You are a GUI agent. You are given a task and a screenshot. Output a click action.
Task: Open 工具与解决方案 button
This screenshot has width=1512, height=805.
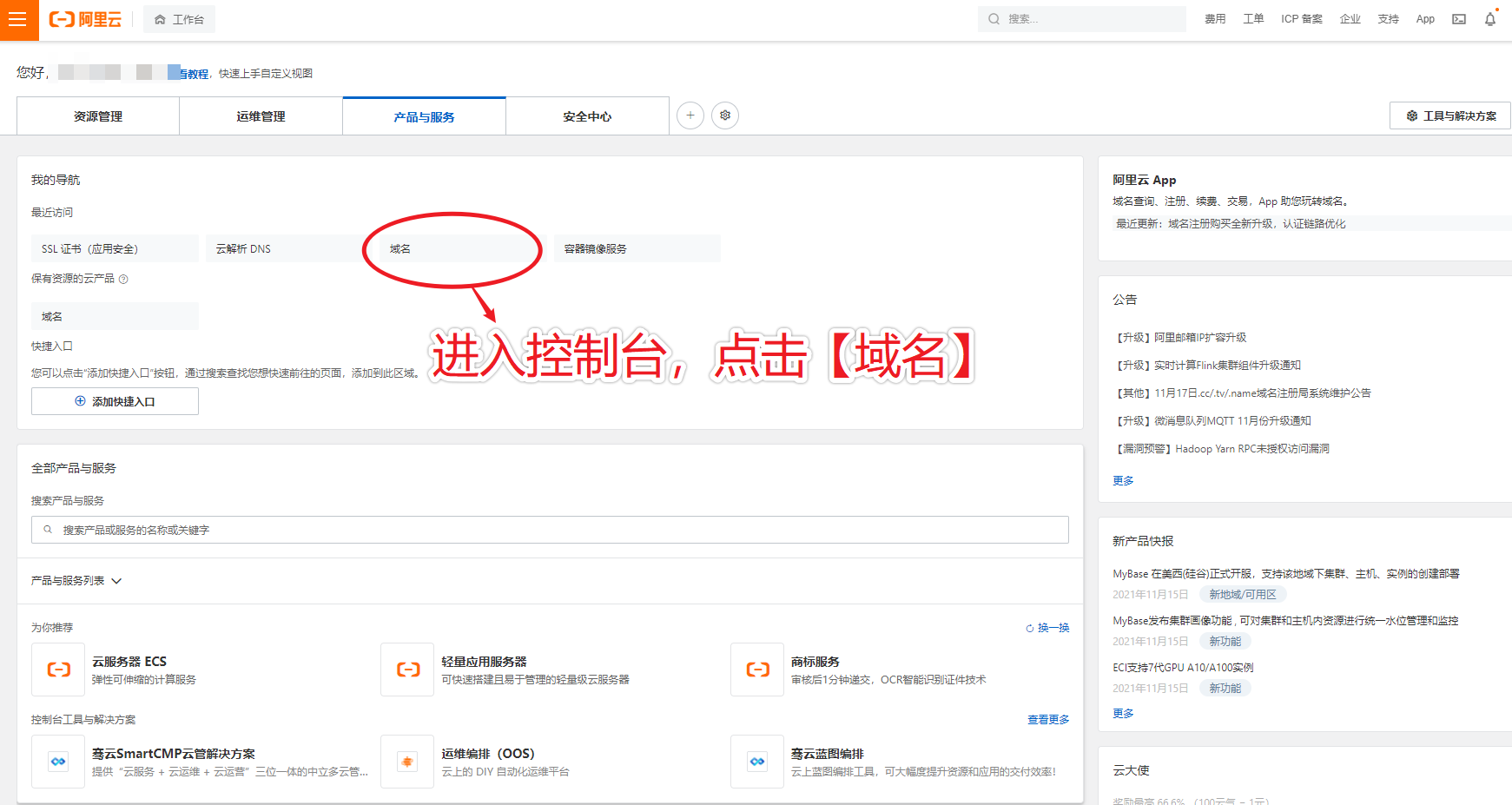[1450, 115]
